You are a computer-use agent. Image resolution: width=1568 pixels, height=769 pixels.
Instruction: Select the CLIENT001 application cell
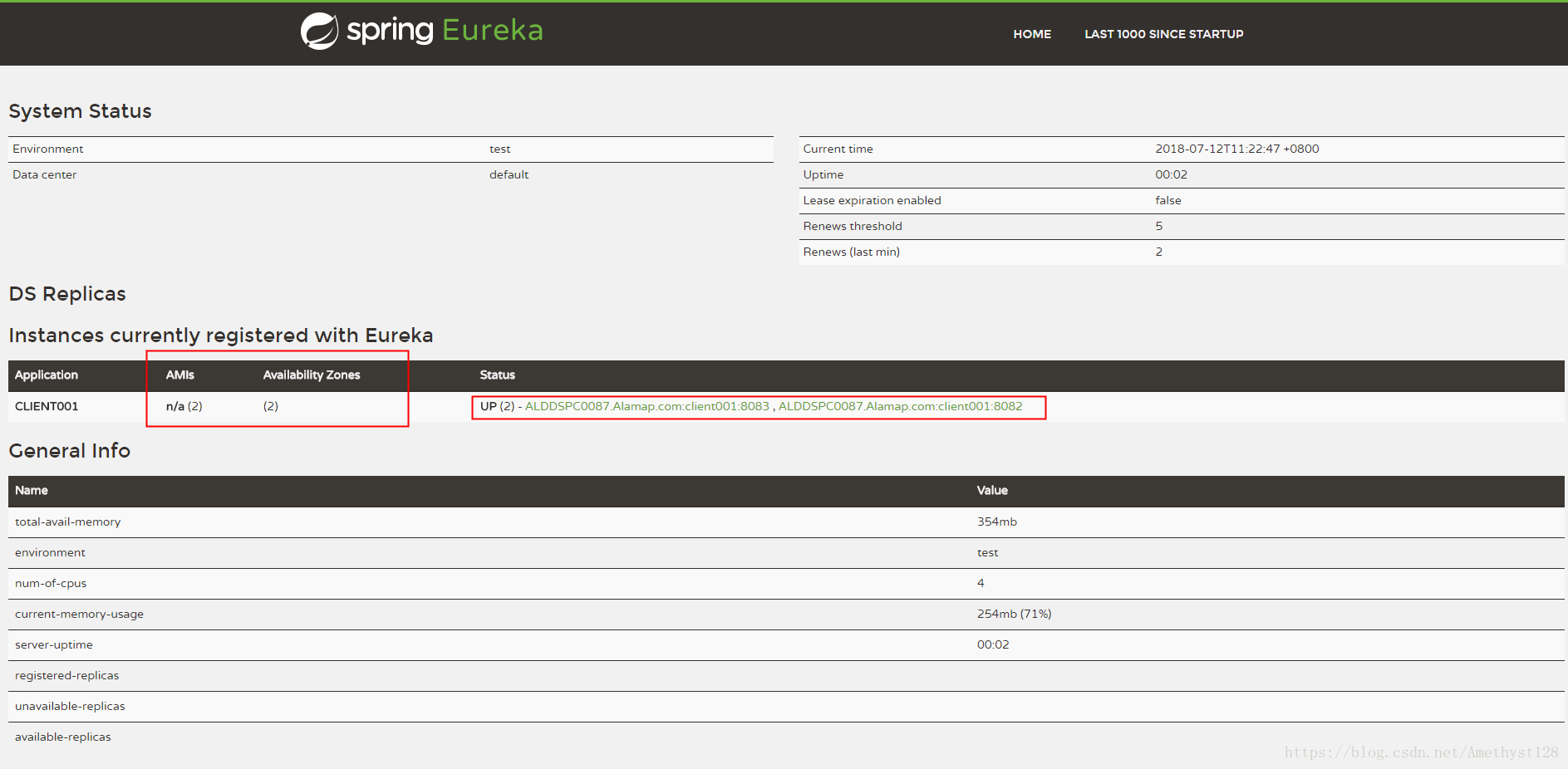(x=47, y=406)
